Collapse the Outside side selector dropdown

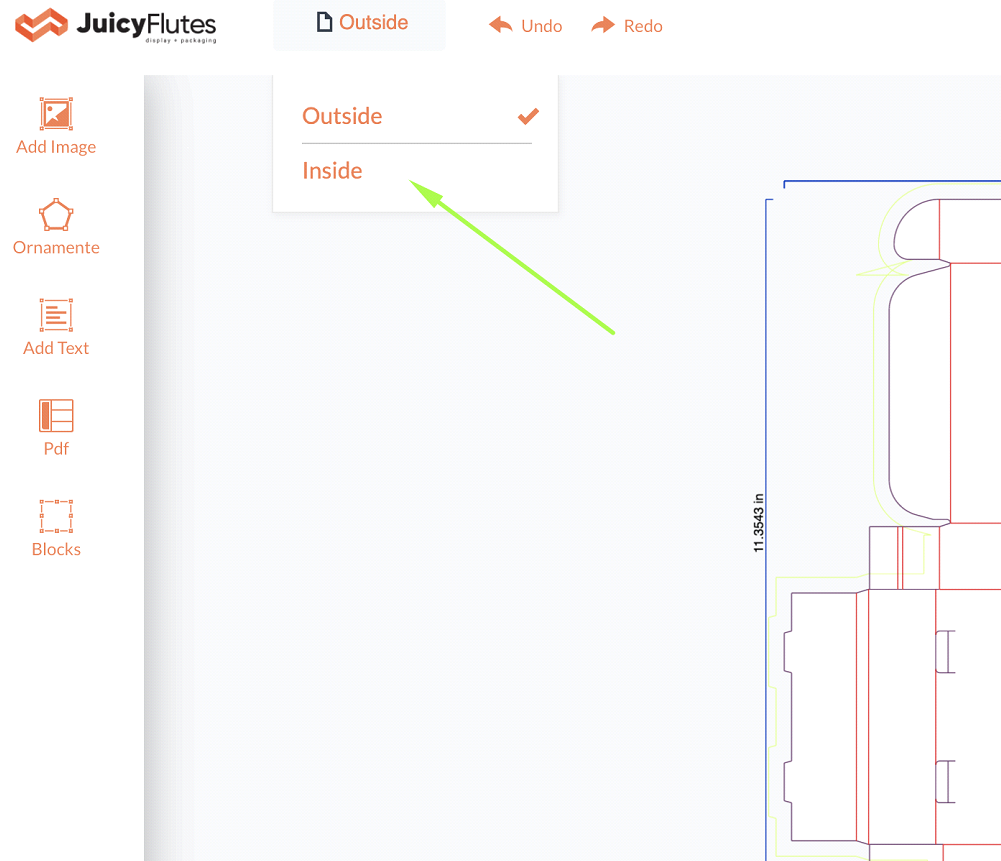coord(360,23)
